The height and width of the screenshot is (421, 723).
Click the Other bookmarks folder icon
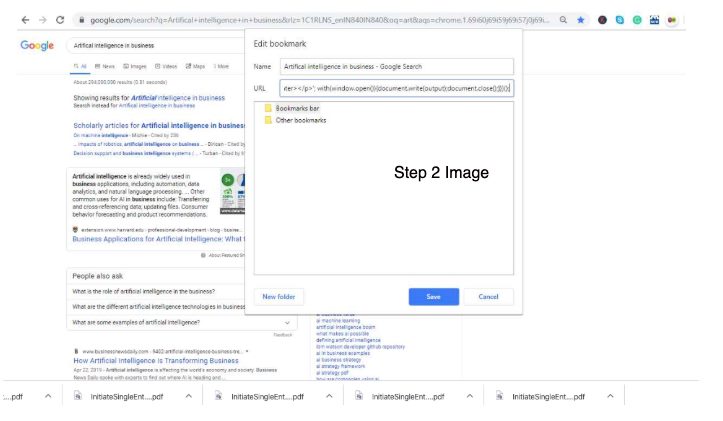pos(268,120)
